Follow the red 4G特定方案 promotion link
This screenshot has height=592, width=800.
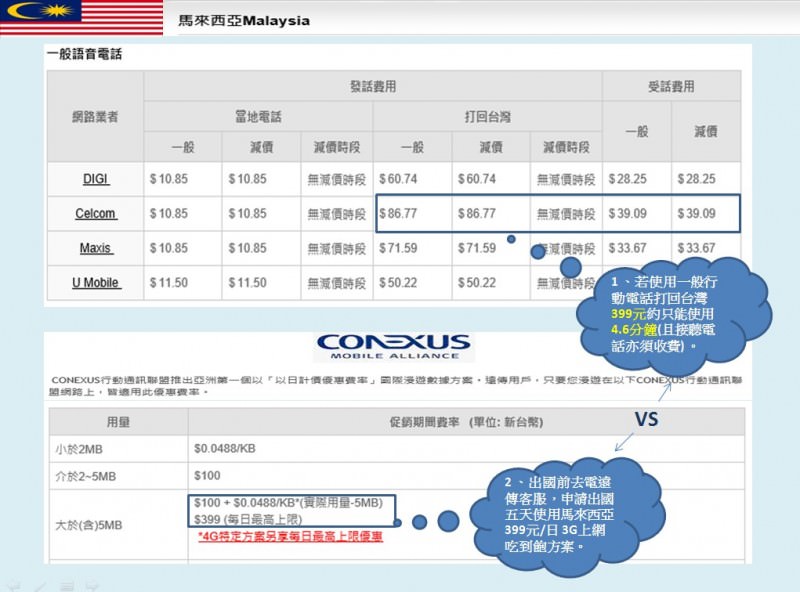coord(290,536)
